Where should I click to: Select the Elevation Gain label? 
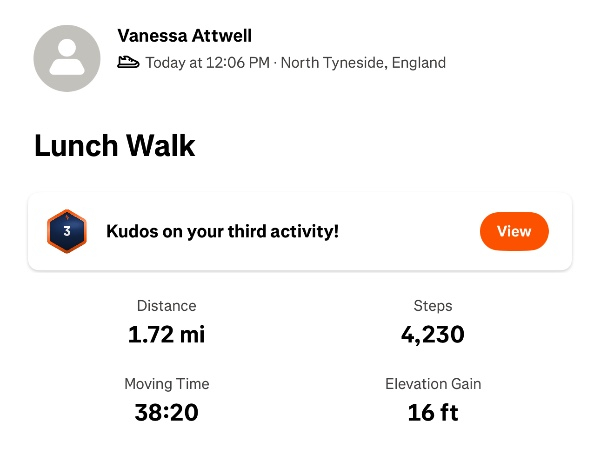[x=433, y=384]
